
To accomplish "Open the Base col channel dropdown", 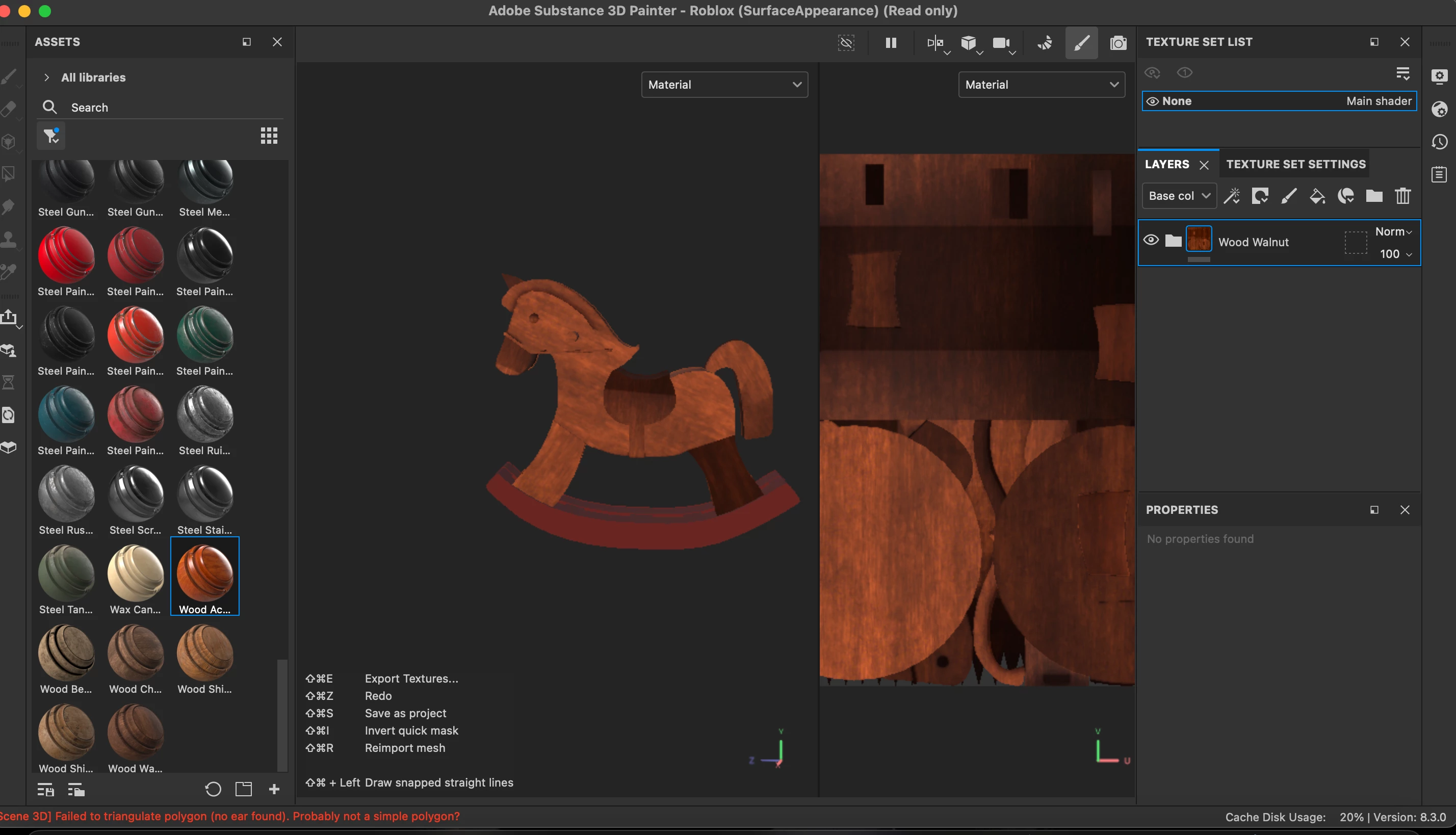I will pyautogui.click(x=1179, y=196).
